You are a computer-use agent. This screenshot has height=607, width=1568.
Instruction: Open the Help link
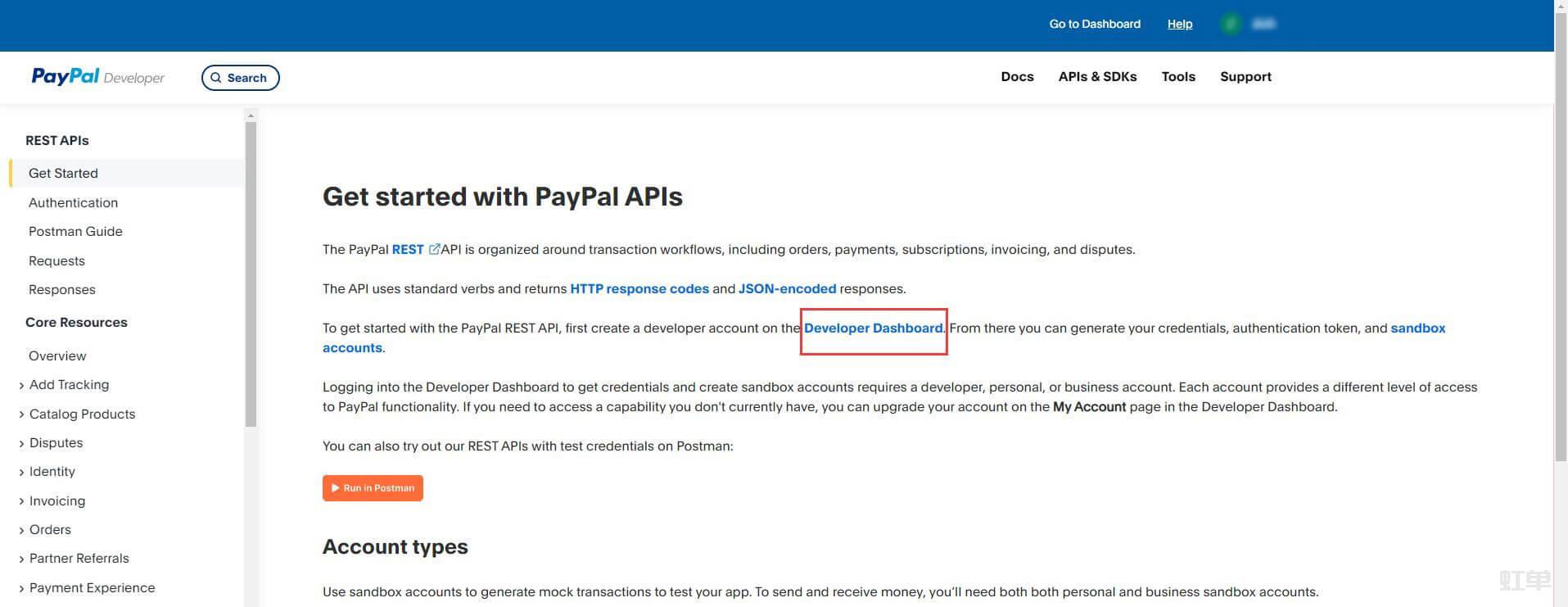point(1180,24)
